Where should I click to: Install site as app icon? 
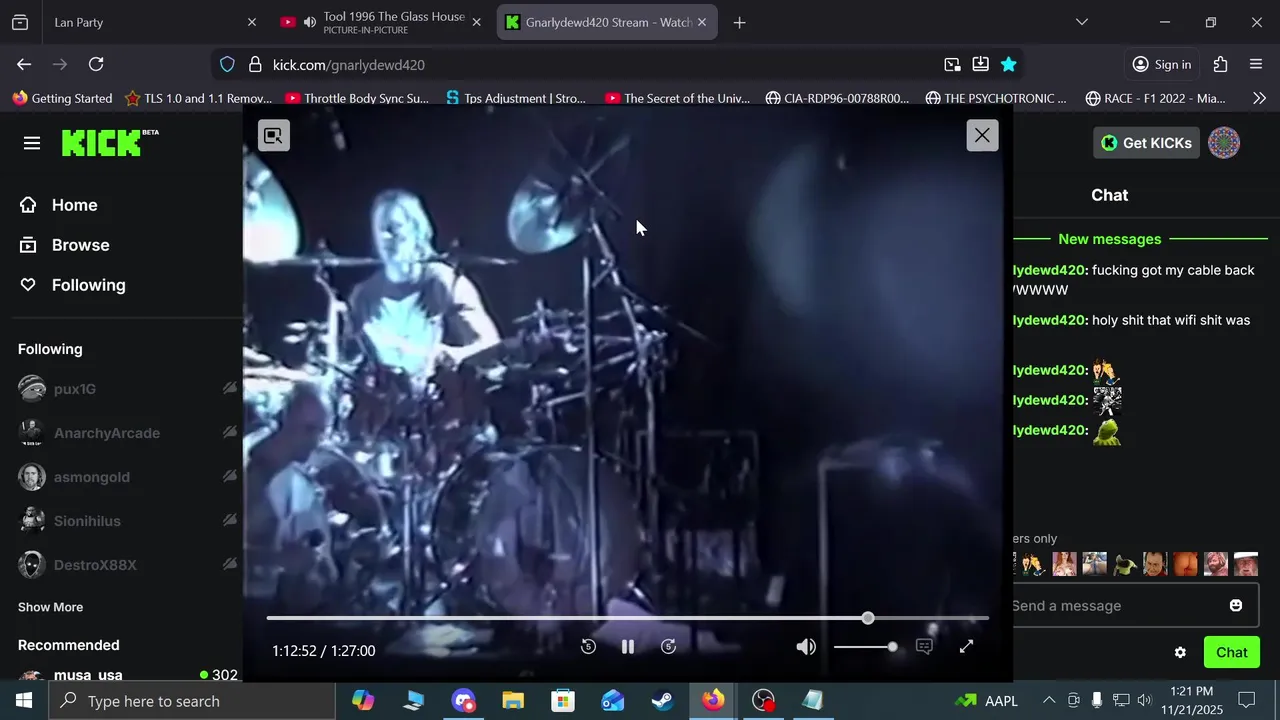click(x=980, y=64)
